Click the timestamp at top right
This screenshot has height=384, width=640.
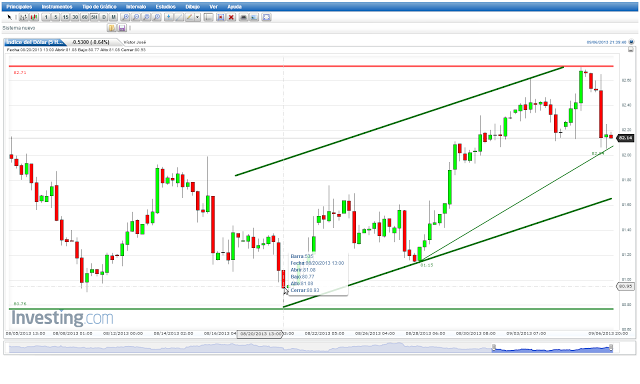point(607,42)
